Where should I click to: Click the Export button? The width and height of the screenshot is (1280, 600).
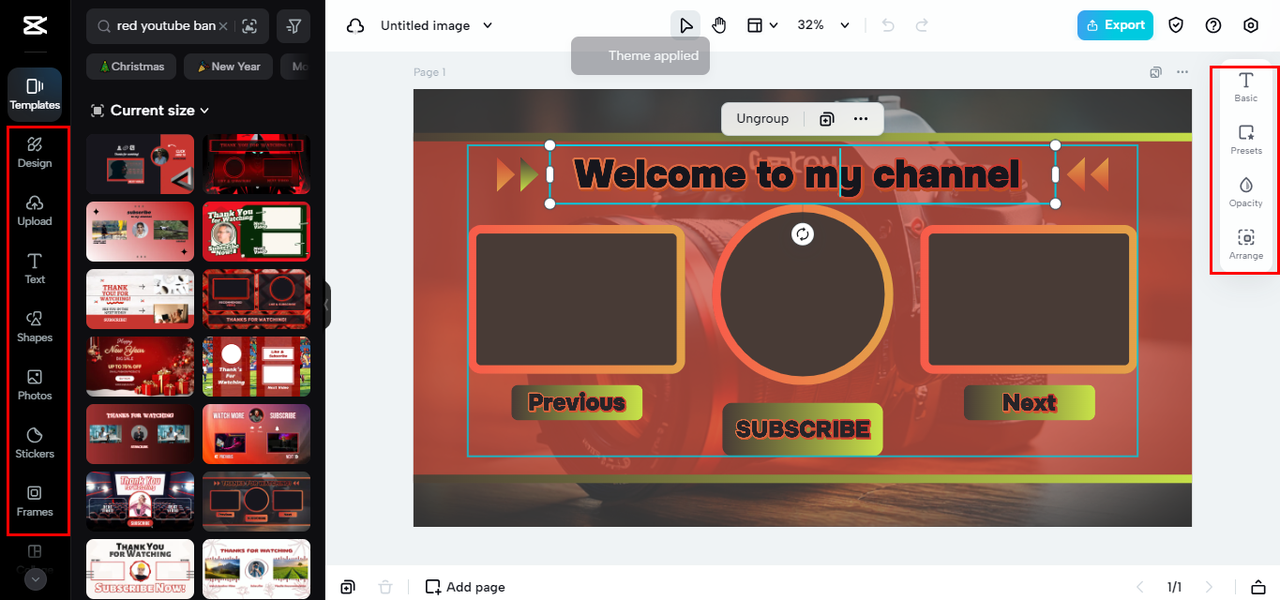coord(1115,25)
